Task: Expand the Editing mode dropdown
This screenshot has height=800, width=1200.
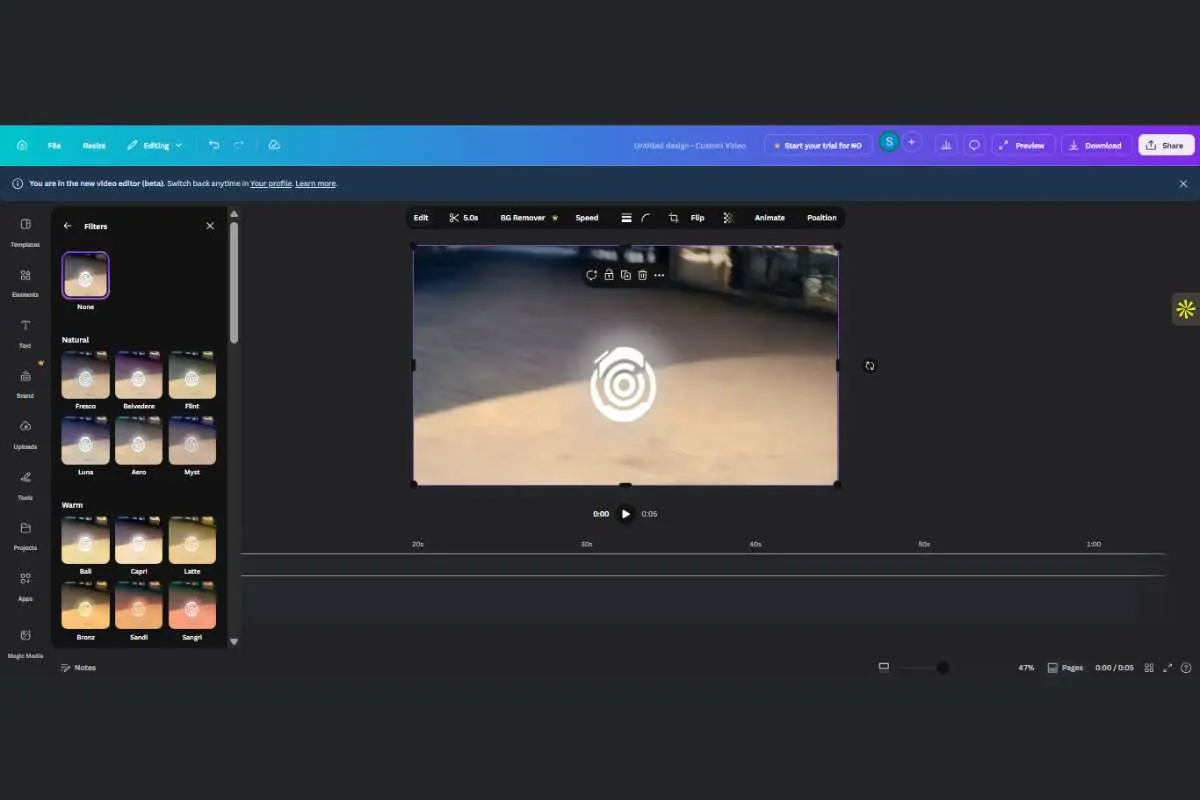Action: tap(154, 145)
